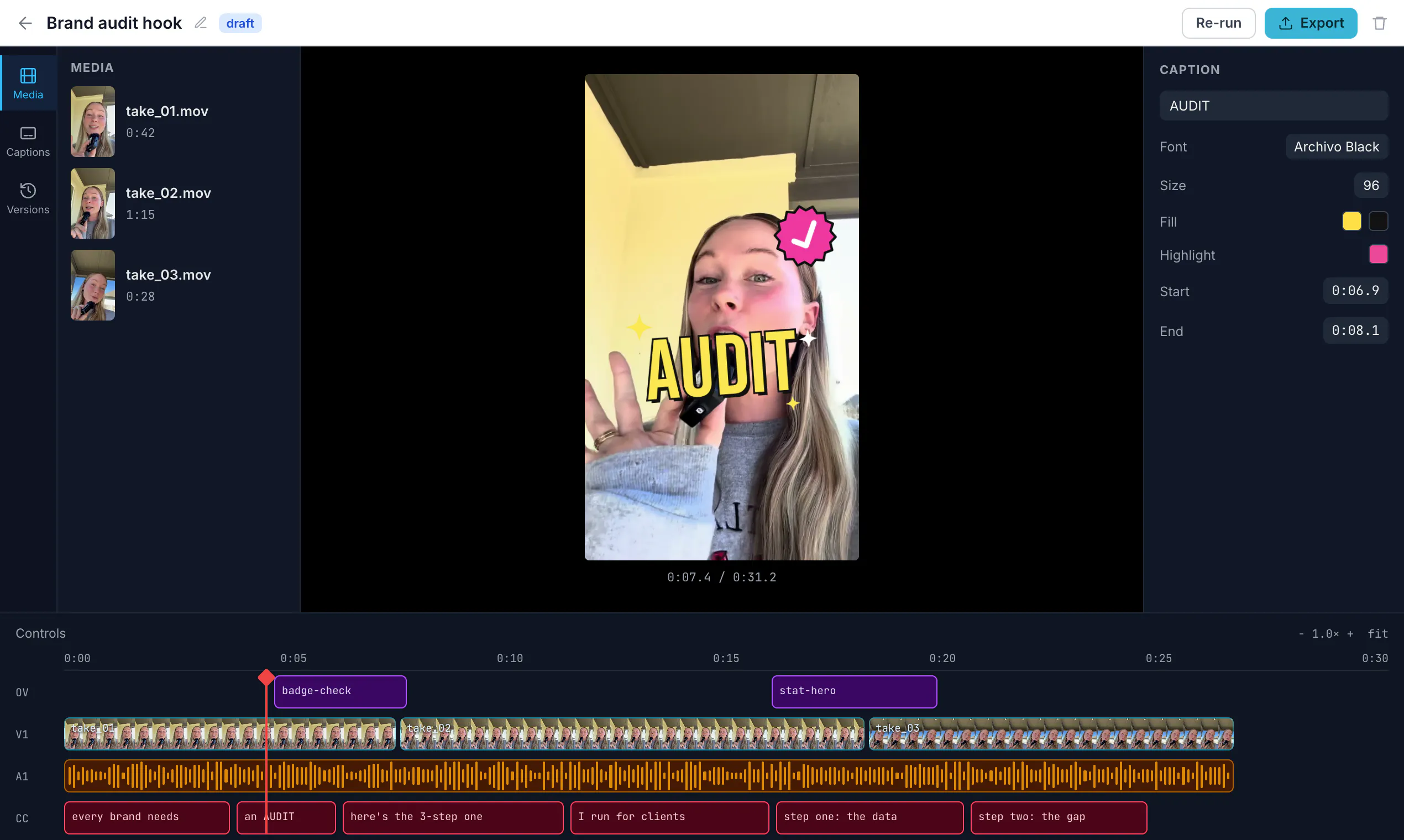
Task: Click the 0:20 ruler mark
Action: pos(942,658)
